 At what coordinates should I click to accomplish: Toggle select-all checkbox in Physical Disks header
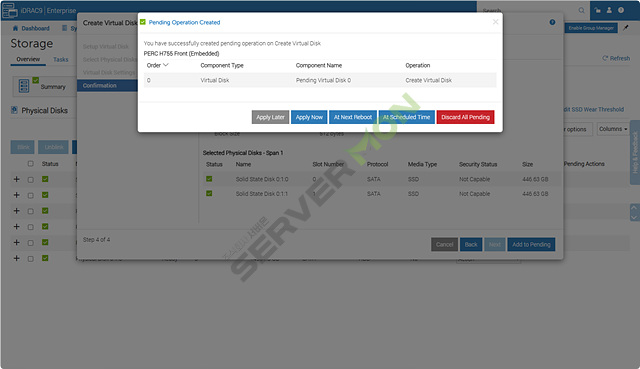coord(31,164)
